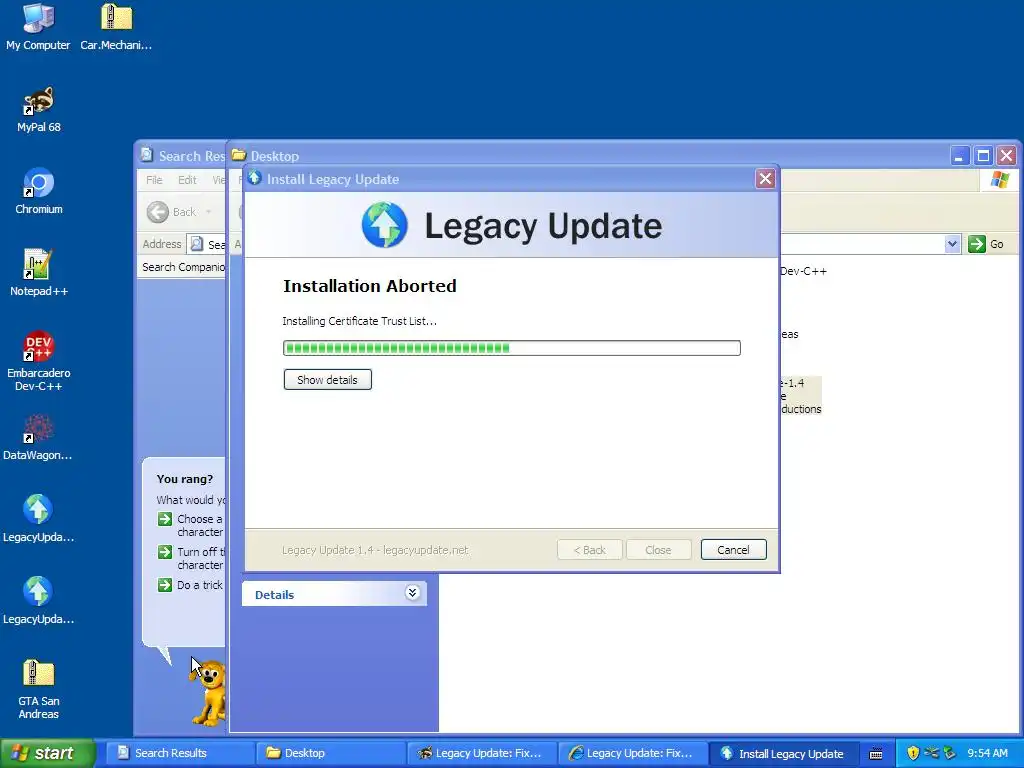Launch MyPal 68 desktop shortcut

(x=39, y=108)
